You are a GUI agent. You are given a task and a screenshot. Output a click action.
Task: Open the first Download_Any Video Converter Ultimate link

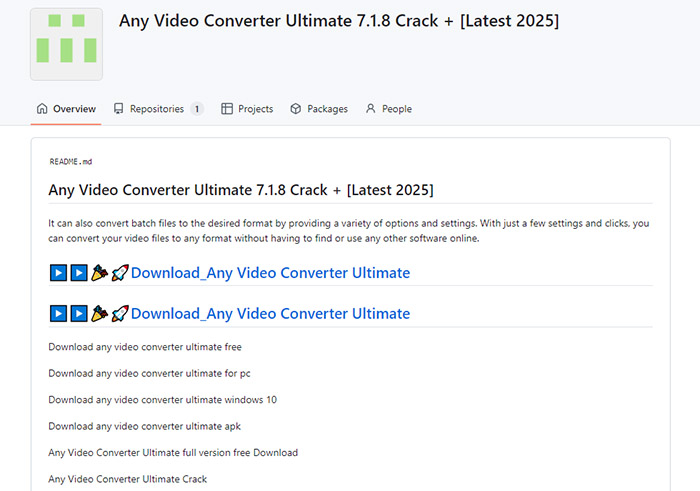[x=271, y=273]
